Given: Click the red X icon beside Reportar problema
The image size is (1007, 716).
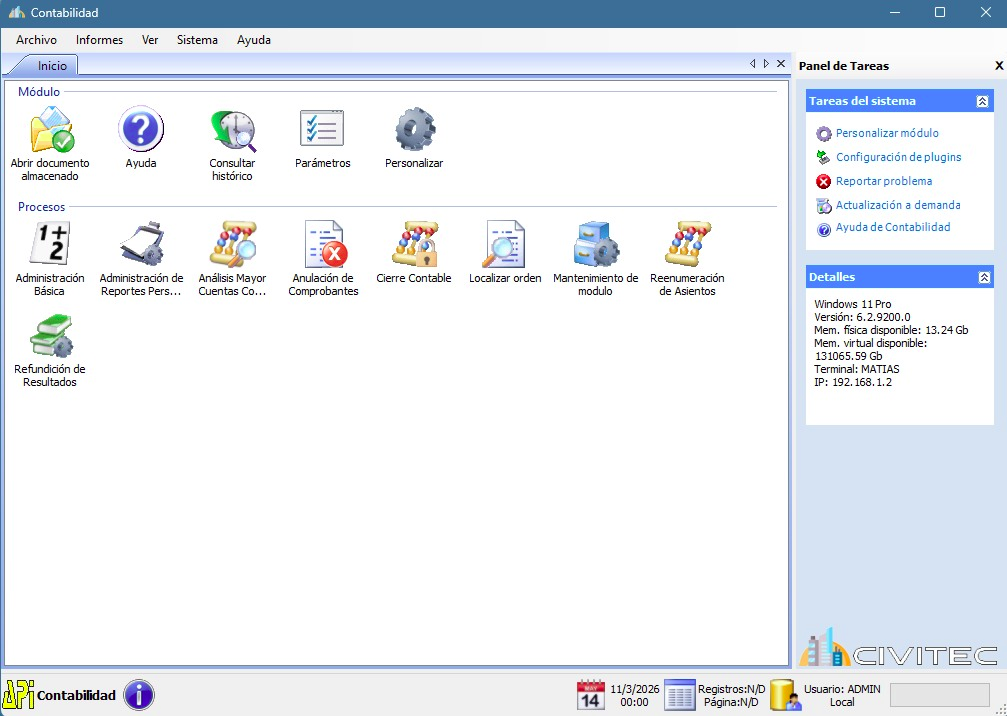Looking at the screenshot, I should pyautogui.click(x=823, y=182).
